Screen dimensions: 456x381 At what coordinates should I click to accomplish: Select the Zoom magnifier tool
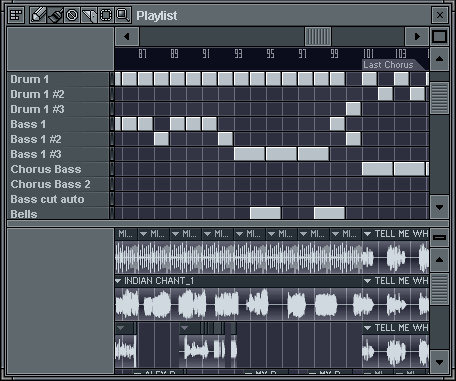pyautogui.click(x=123, y=15)
